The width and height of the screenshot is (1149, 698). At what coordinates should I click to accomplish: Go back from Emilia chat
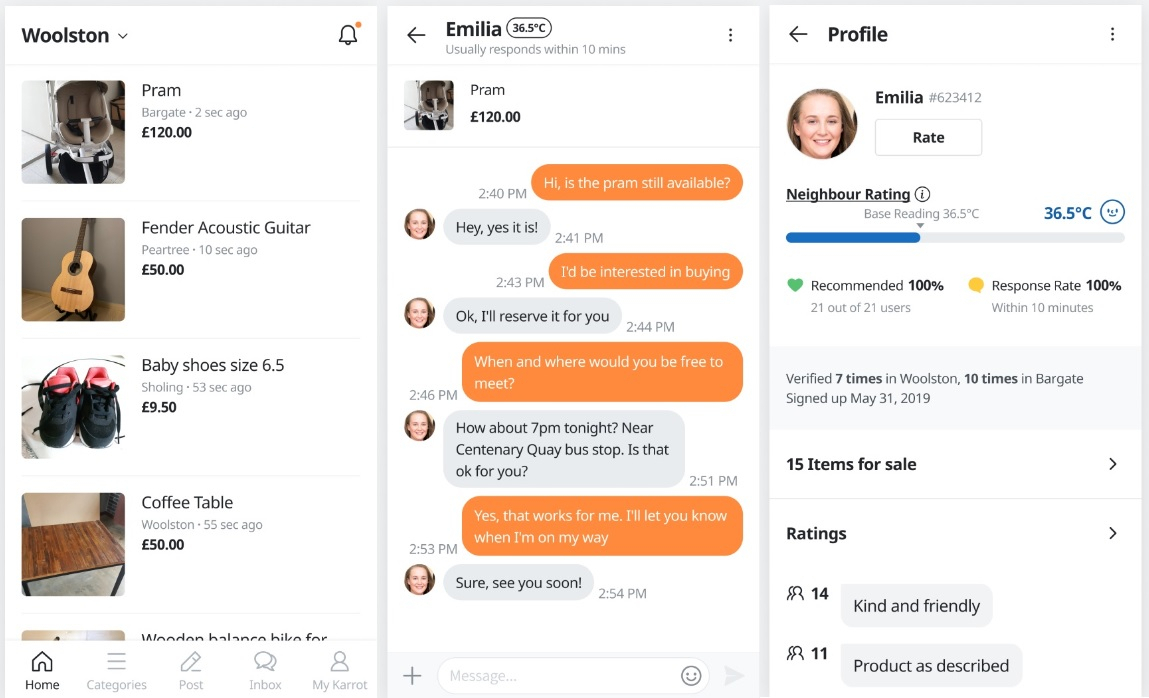click(415, 34)
